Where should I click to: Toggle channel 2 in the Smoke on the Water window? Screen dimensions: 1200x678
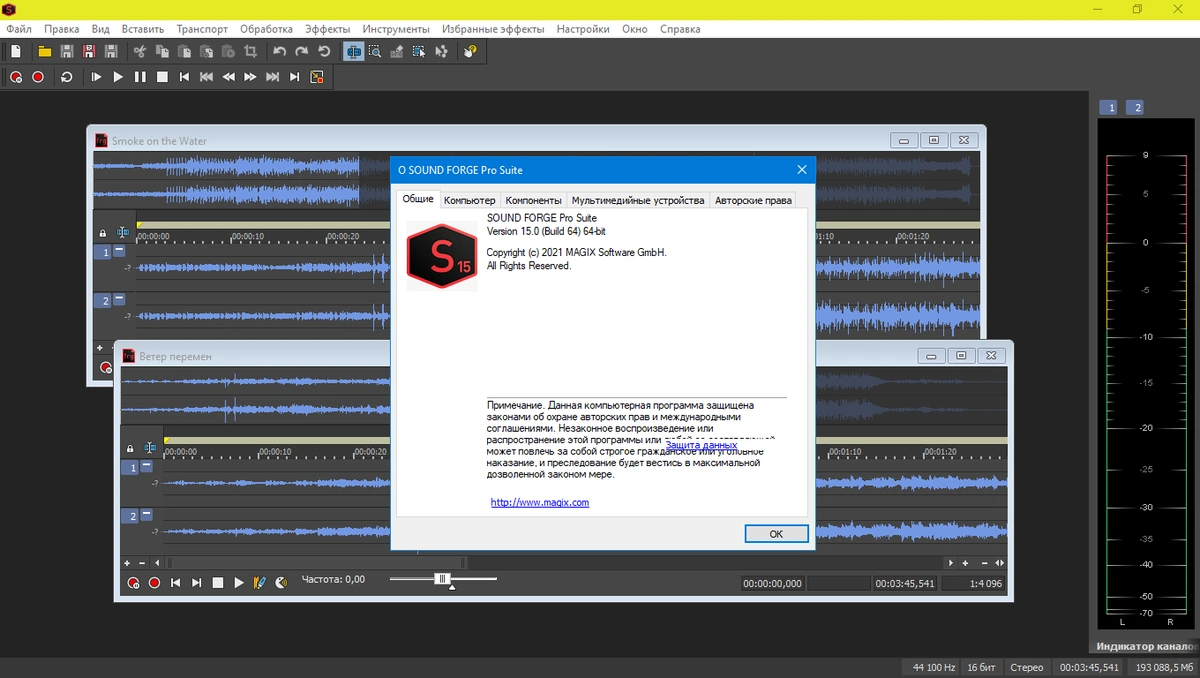coord(102,301)
